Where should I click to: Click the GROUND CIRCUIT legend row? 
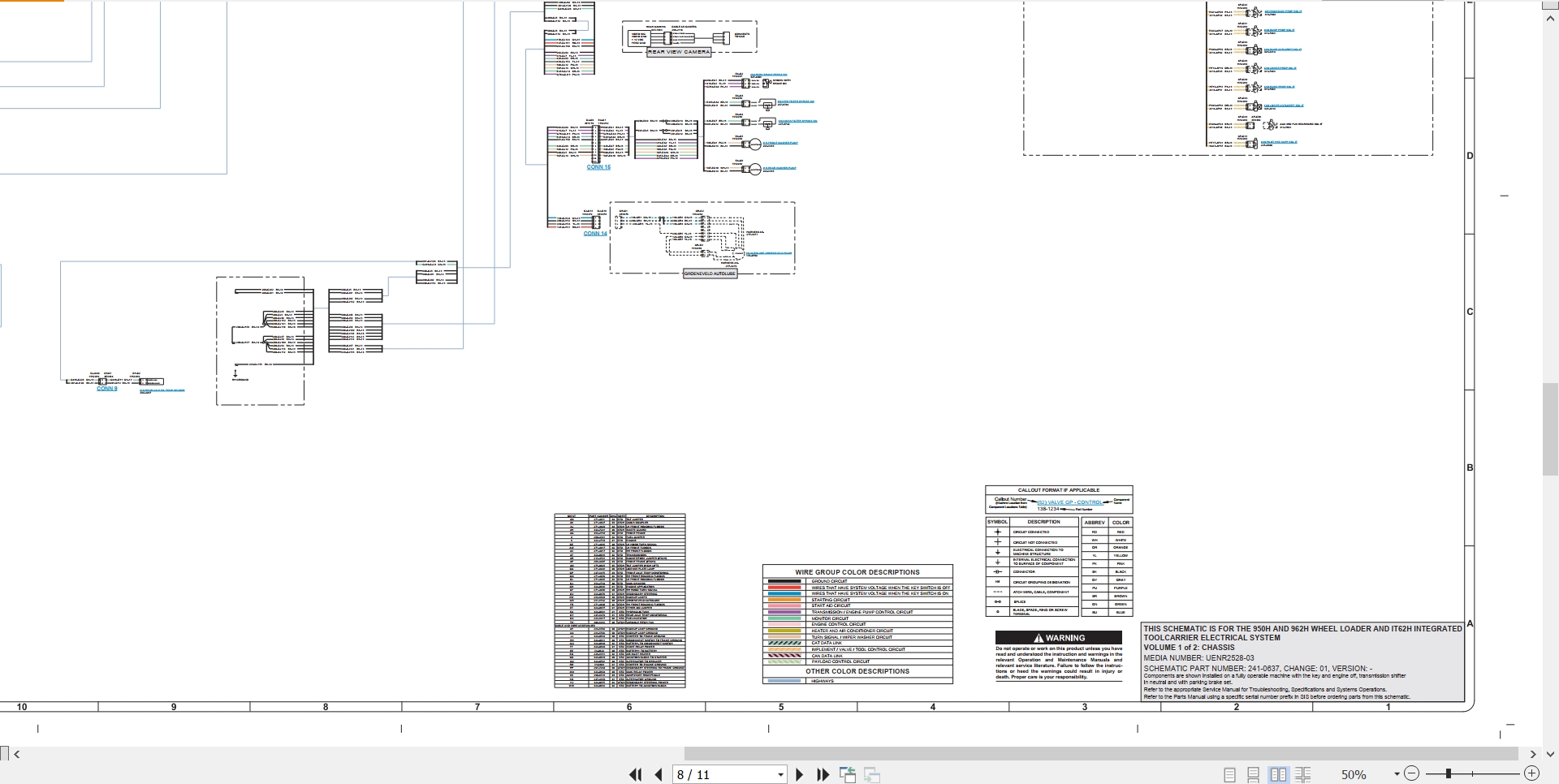[857, 581]
